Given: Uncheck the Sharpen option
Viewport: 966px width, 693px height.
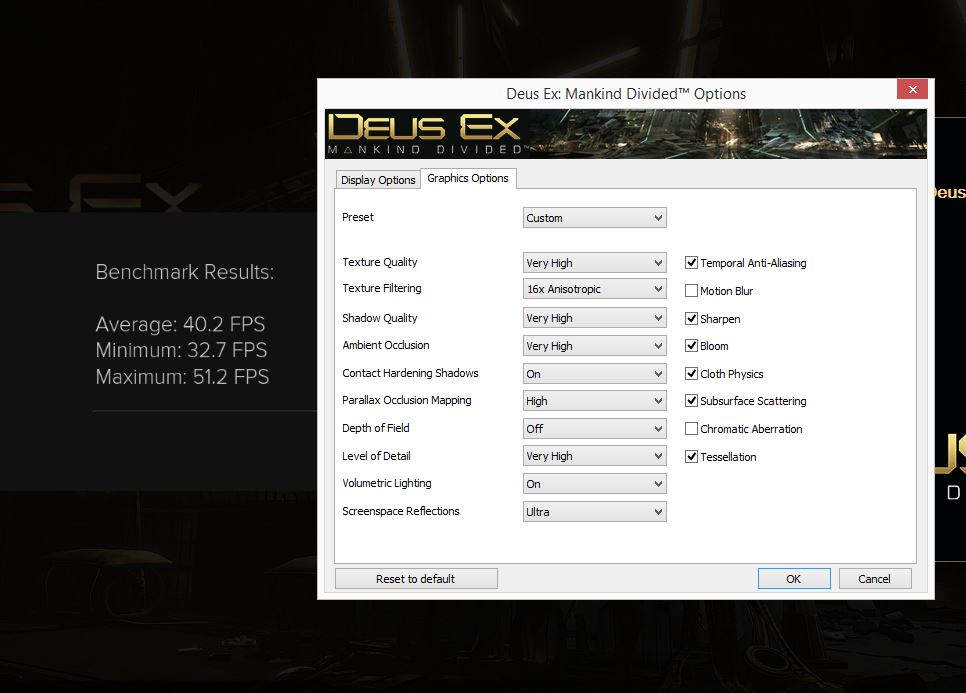Looking at the screenshot, I should point(691,318).
